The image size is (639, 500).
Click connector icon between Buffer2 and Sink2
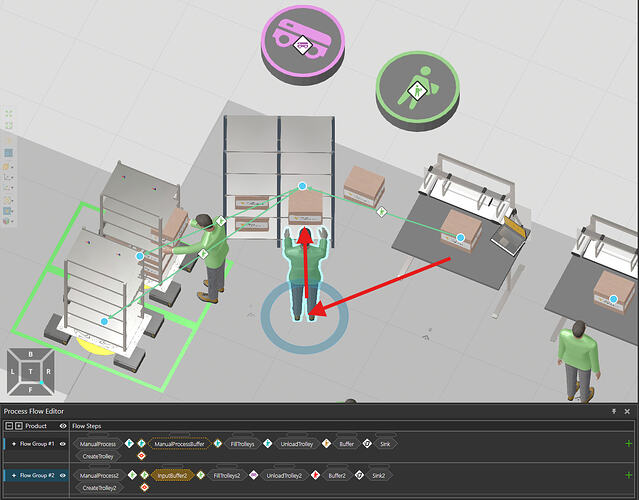pyautogui.click(x=359, y=475)
